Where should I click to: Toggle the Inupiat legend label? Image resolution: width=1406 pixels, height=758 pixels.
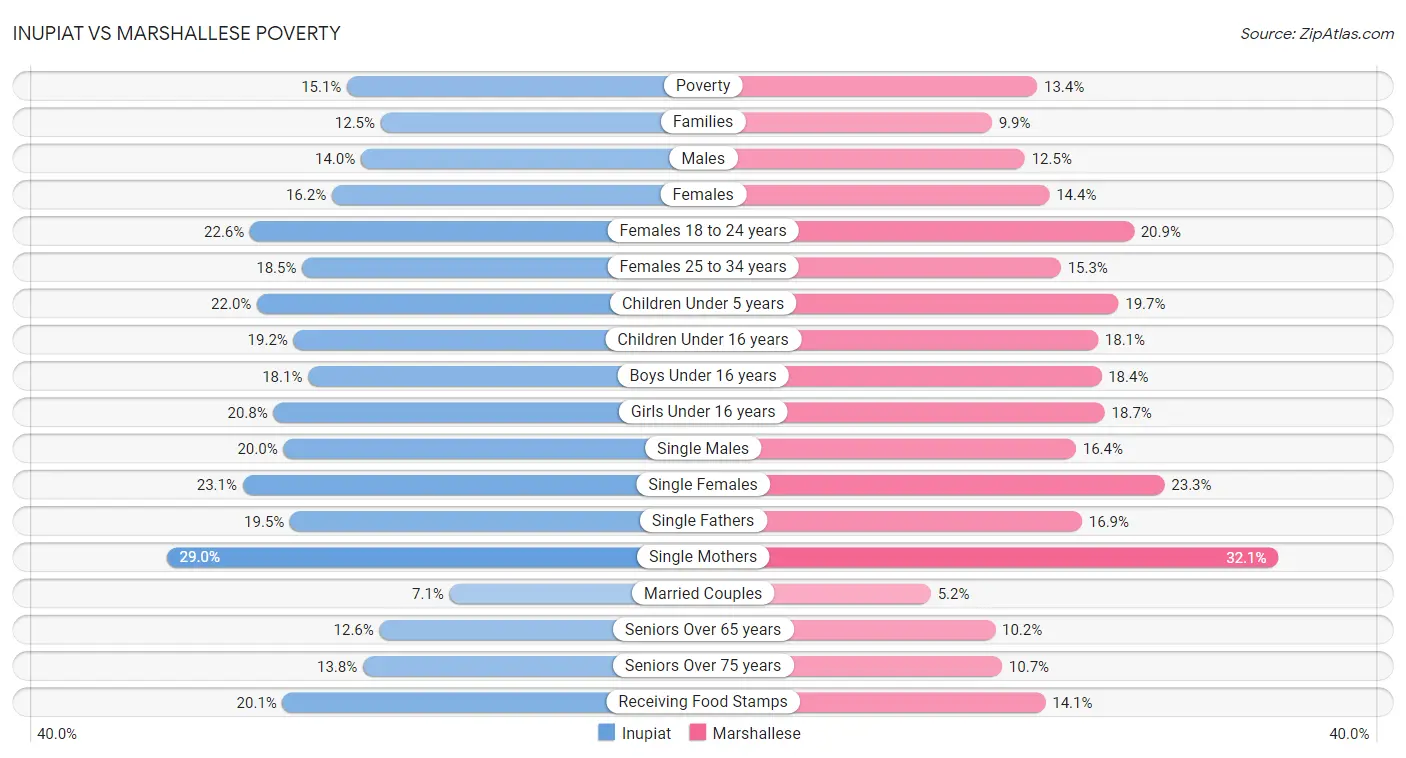tap(646, 733)
